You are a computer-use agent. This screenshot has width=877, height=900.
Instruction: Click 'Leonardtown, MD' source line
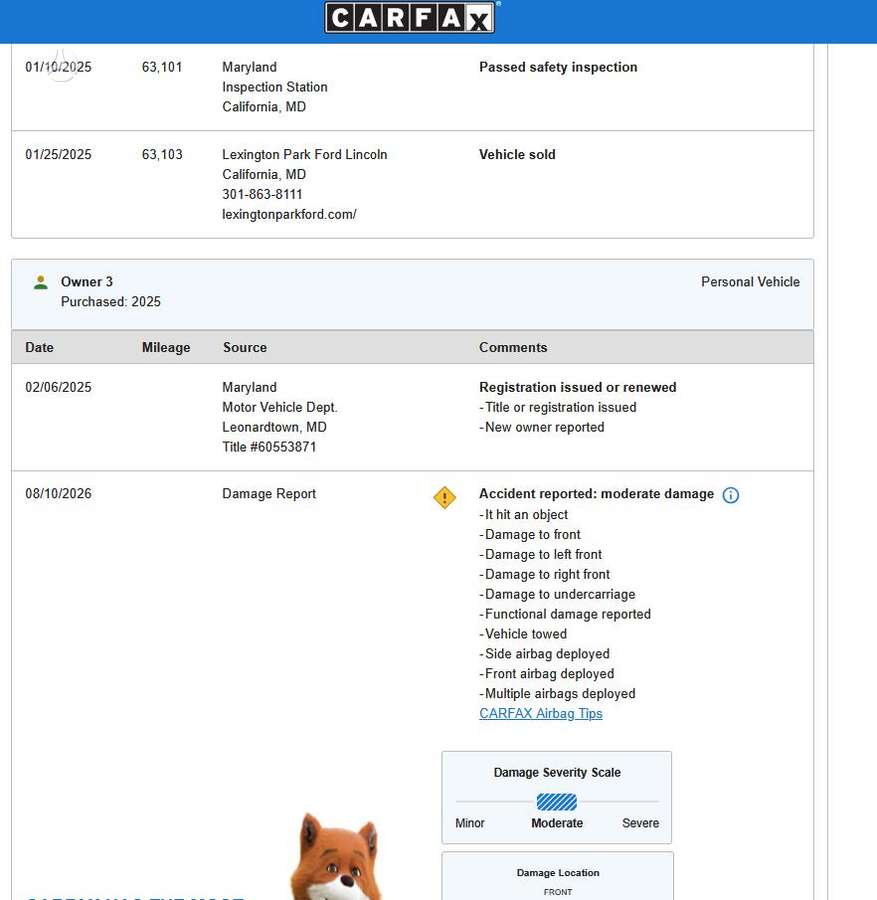point(274,427)
